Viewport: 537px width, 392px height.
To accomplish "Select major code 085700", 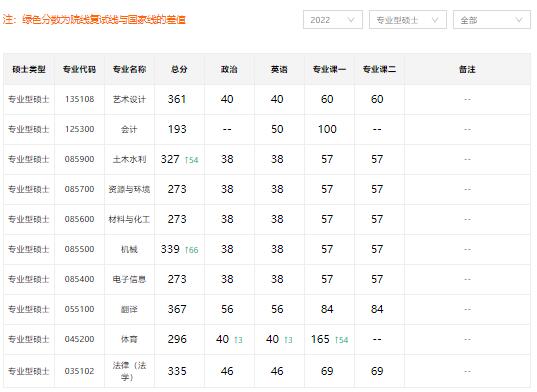I will pyautogui.click(x=79, y=189).
